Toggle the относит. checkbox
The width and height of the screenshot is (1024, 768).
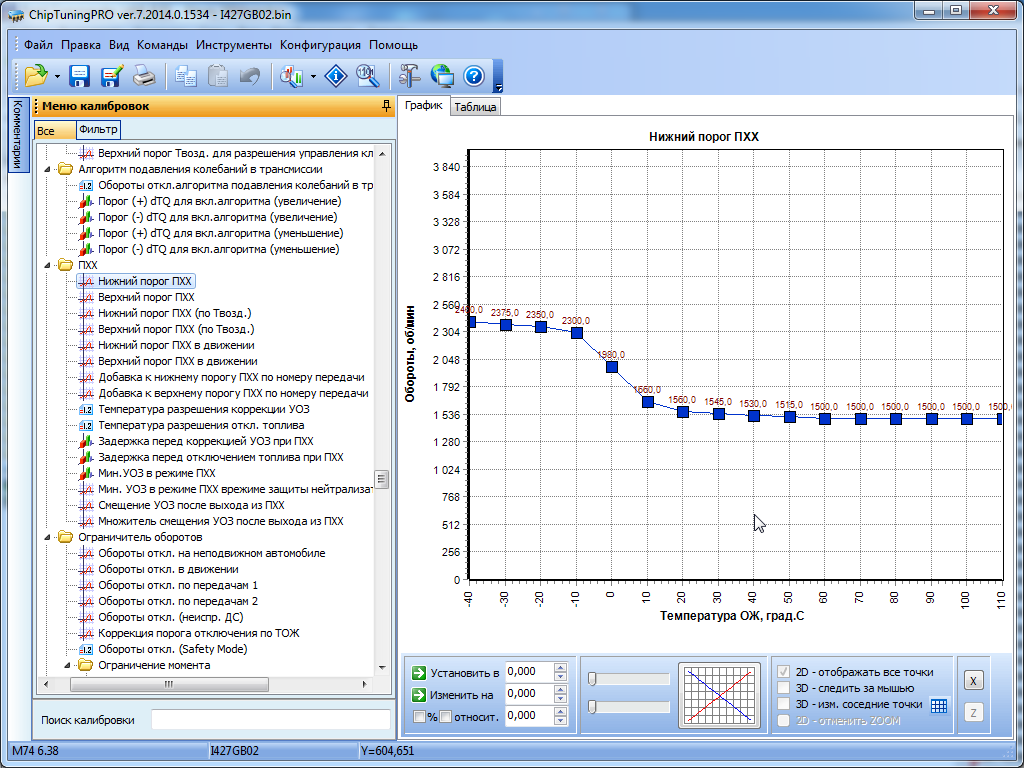[x=446, y=716]
